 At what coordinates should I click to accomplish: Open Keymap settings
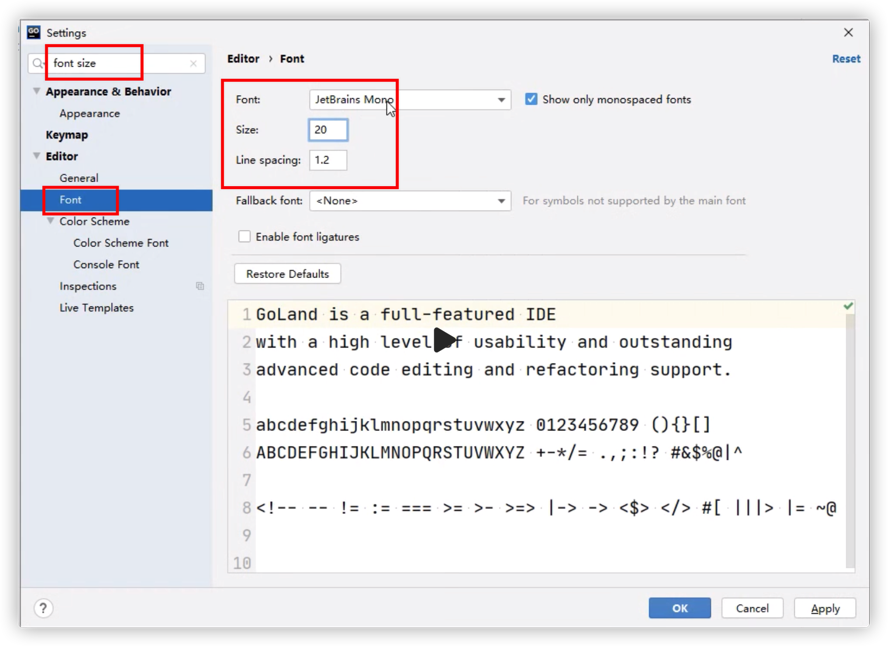(67, 135)
